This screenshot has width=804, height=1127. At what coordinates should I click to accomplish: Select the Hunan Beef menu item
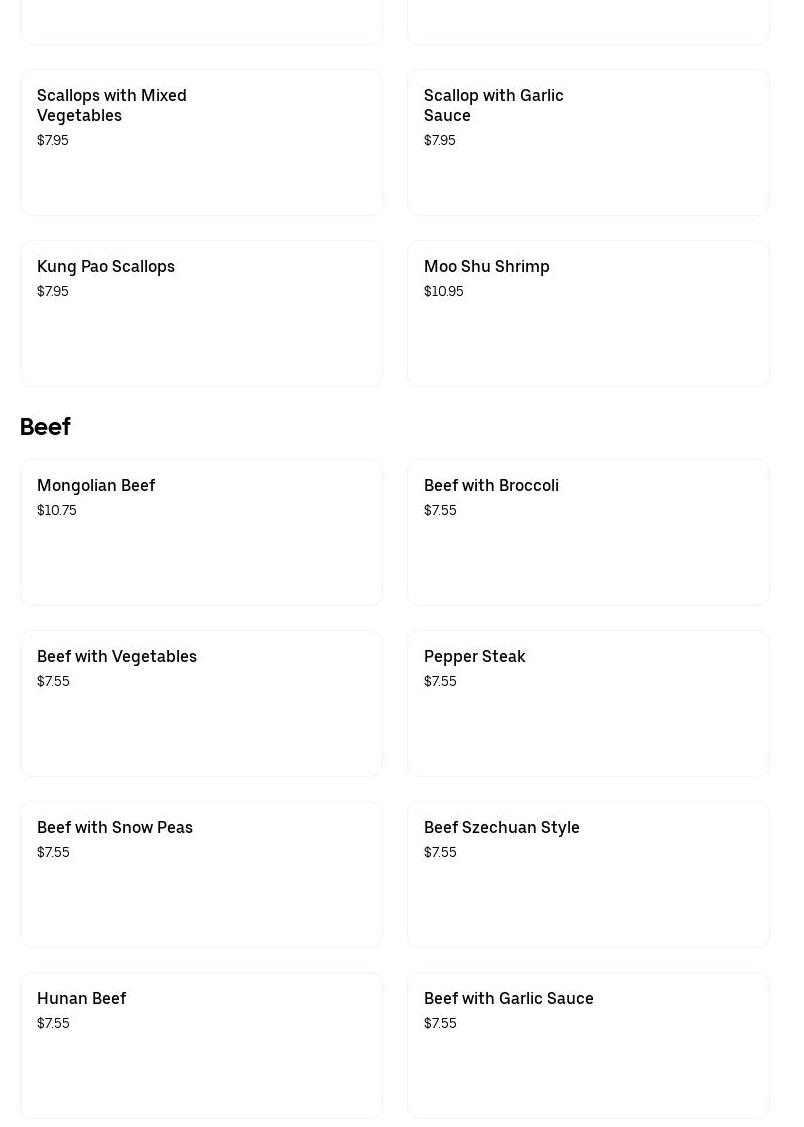coord(201,1046)
